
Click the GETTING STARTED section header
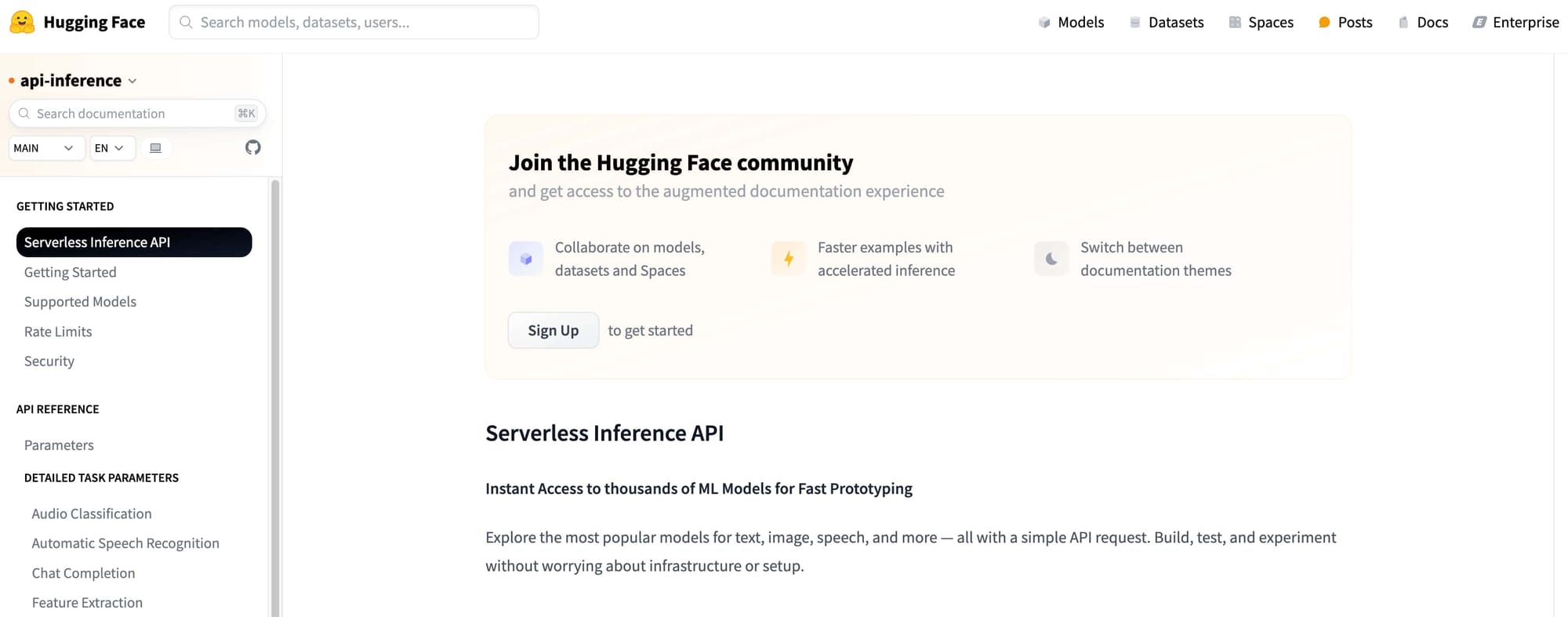point(65,206)
